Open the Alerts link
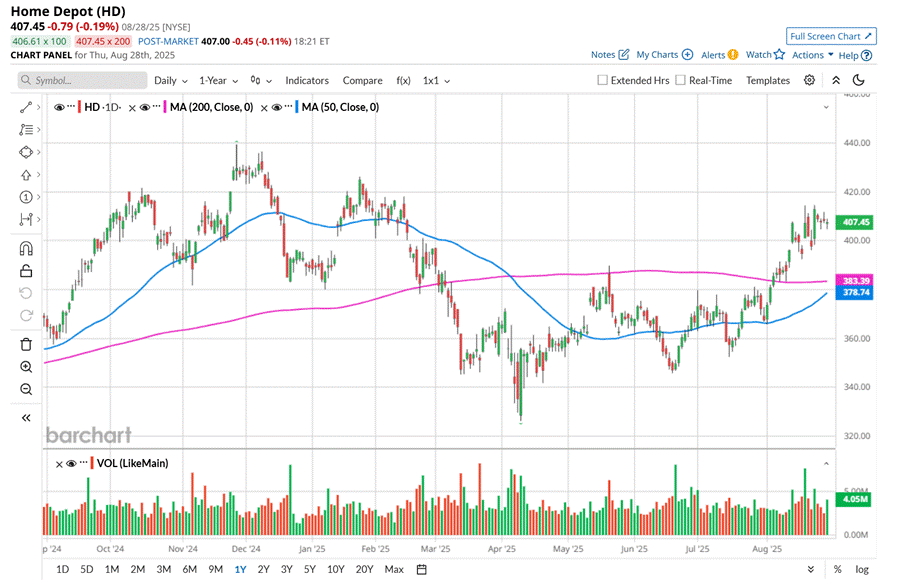Image resolution: width=904 pixels, height=586 pixels. 720,55
